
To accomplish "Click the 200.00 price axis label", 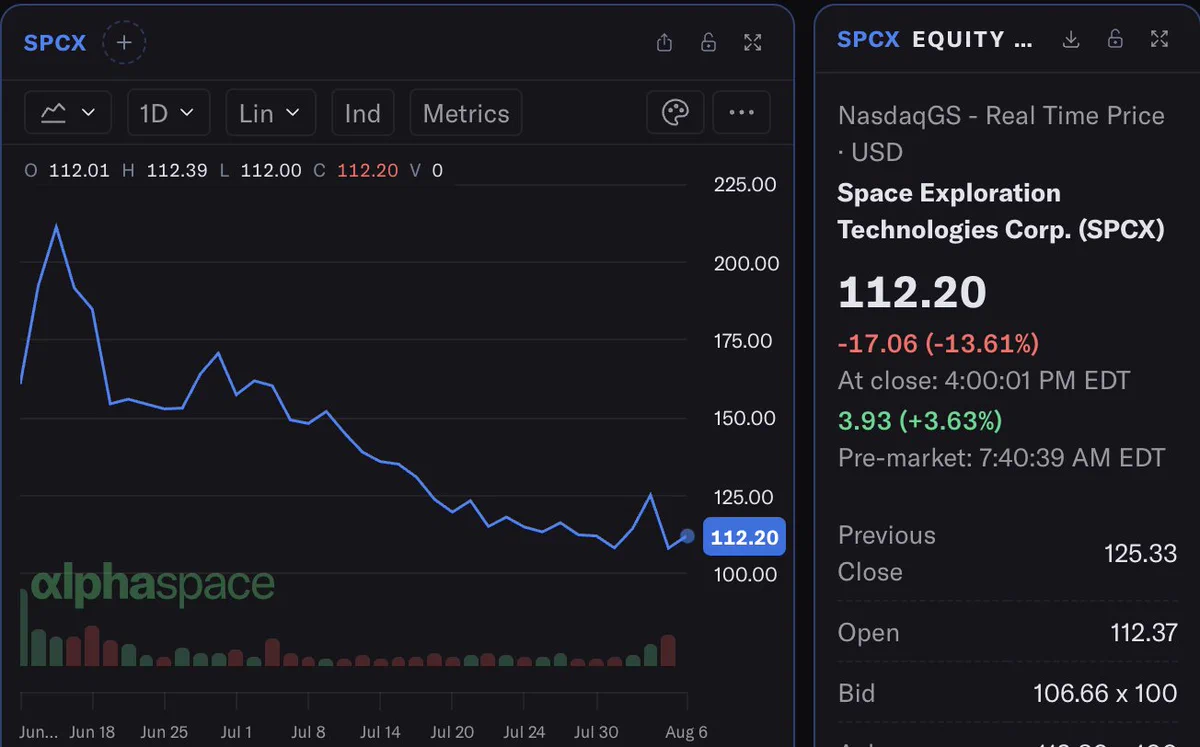I will (746, 263).
